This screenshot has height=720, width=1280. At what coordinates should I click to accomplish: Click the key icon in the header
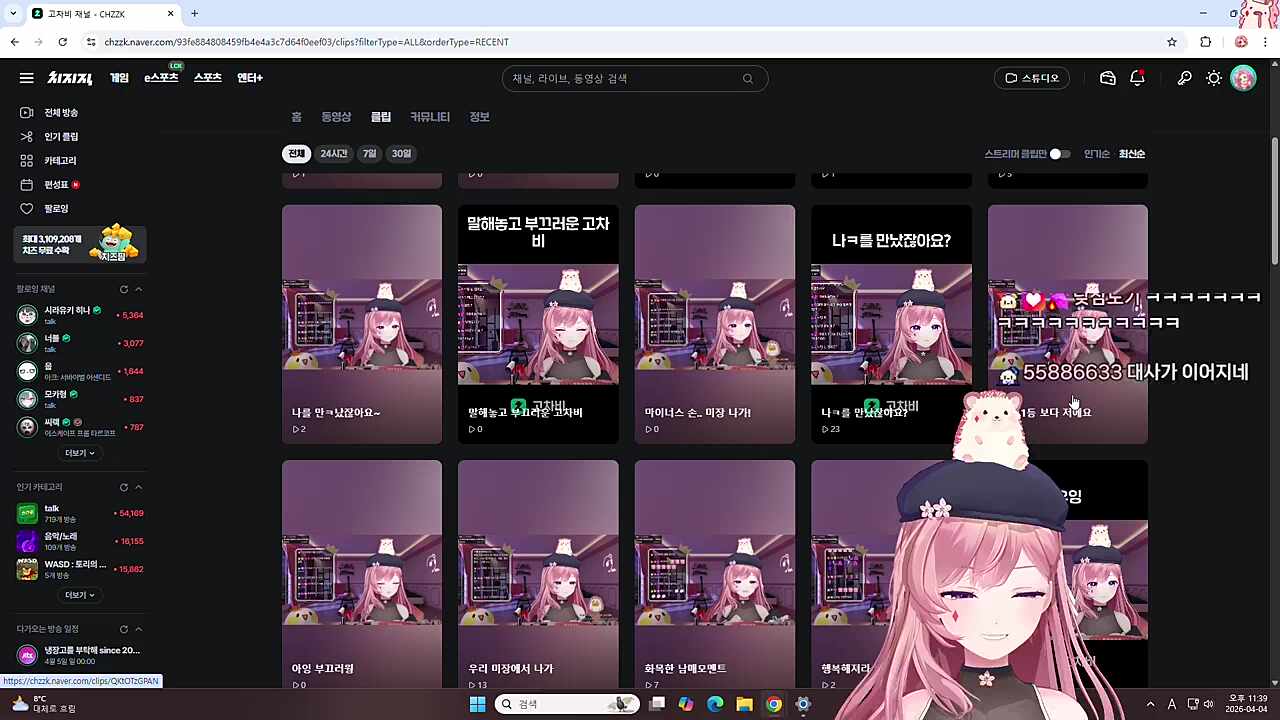click(1184, 78)
